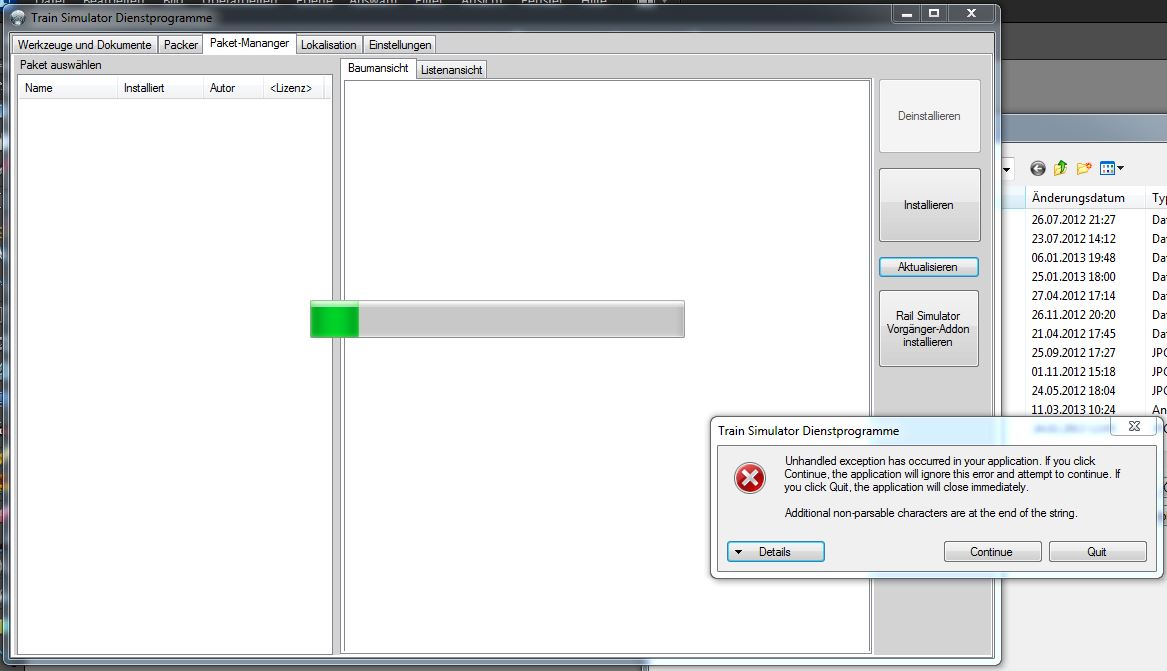
Task: Select file dated 01.11.2012 15:18
Action: point(1073,371)
